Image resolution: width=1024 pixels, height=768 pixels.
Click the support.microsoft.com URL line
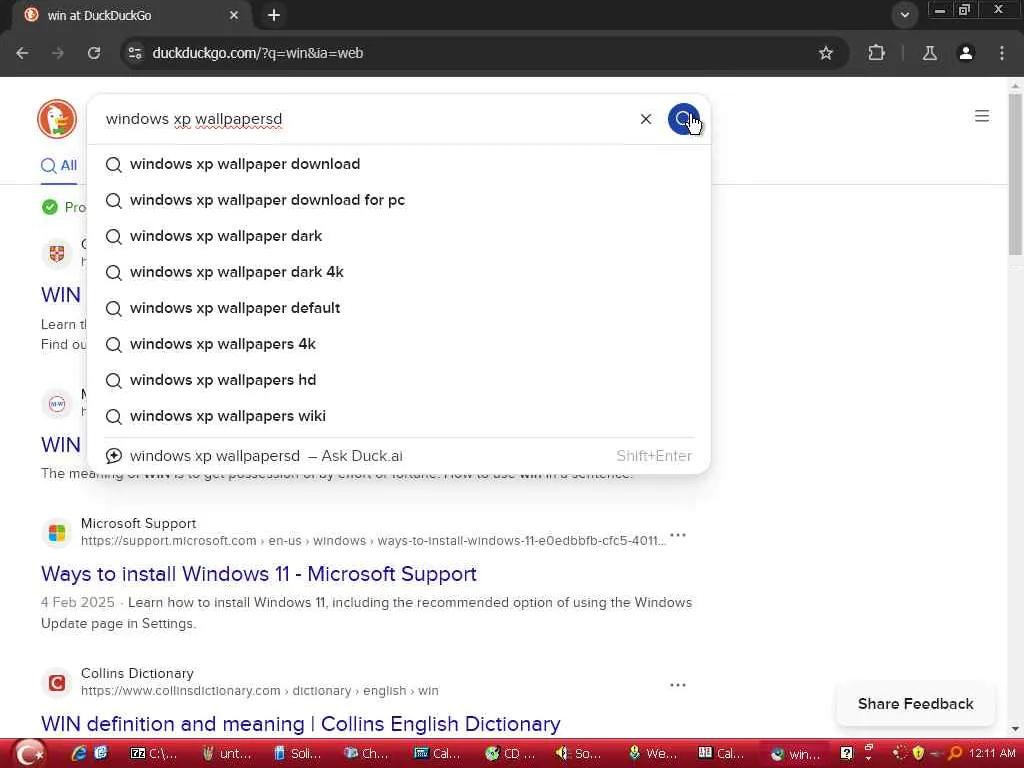(373, 541)
